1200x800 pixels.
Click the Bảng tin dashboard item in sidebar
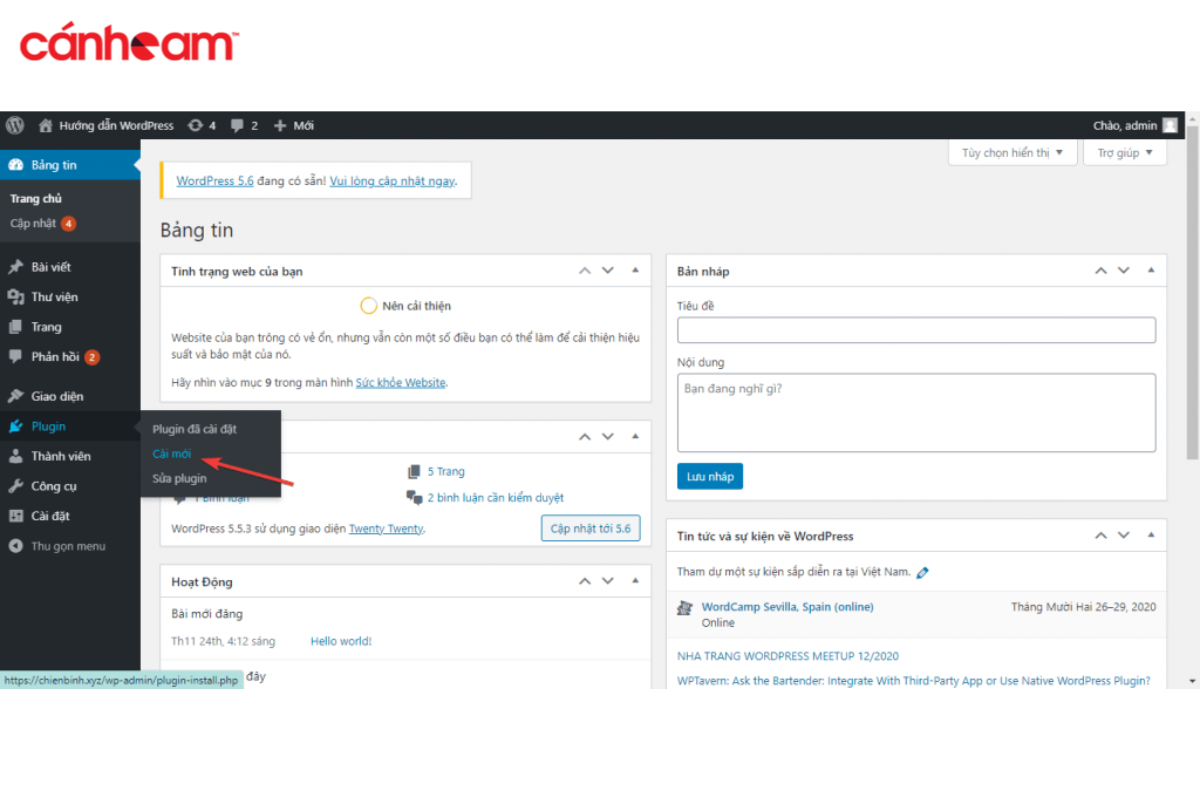(70, 165)
